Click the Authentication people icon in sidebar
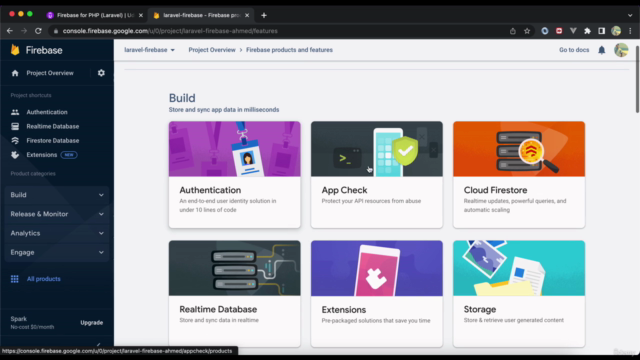 pos(15,112)
